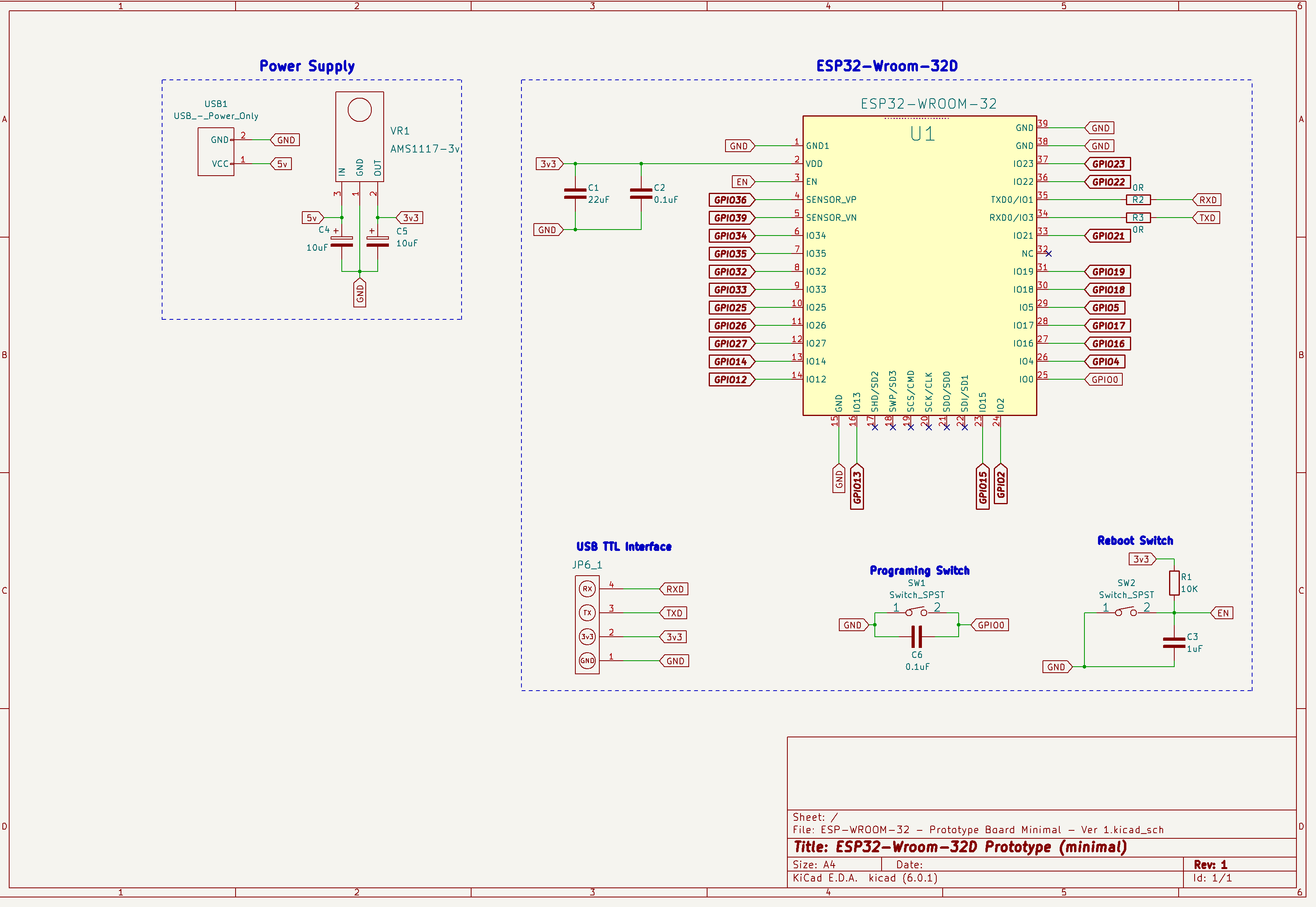Click the GPIO35 net label
The width and height of the screenshot is (1316, 907).
[732, 254]
